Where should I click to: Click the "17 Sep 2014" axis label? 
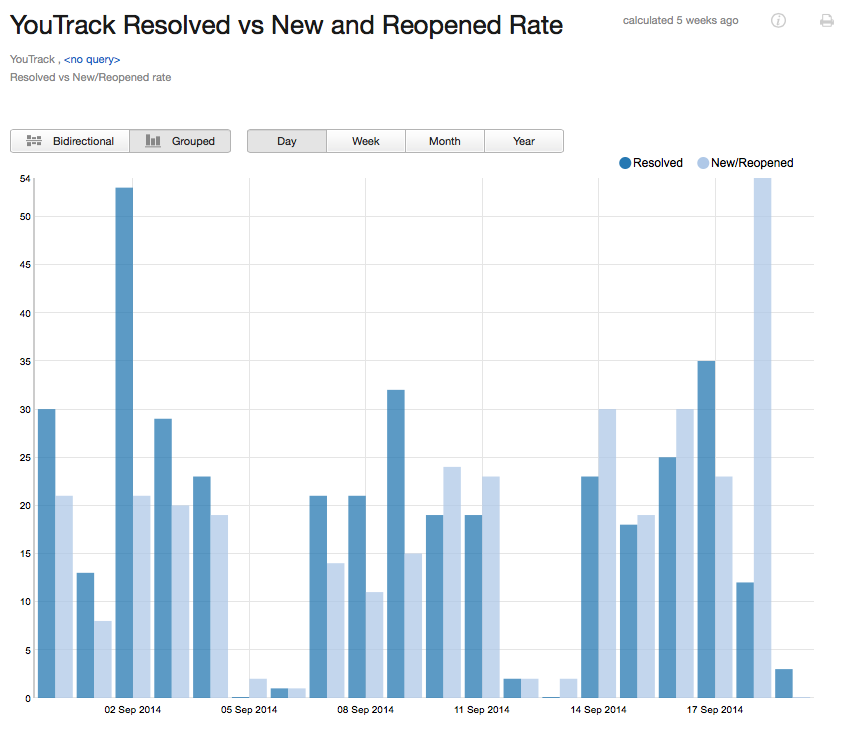point(713,709)
